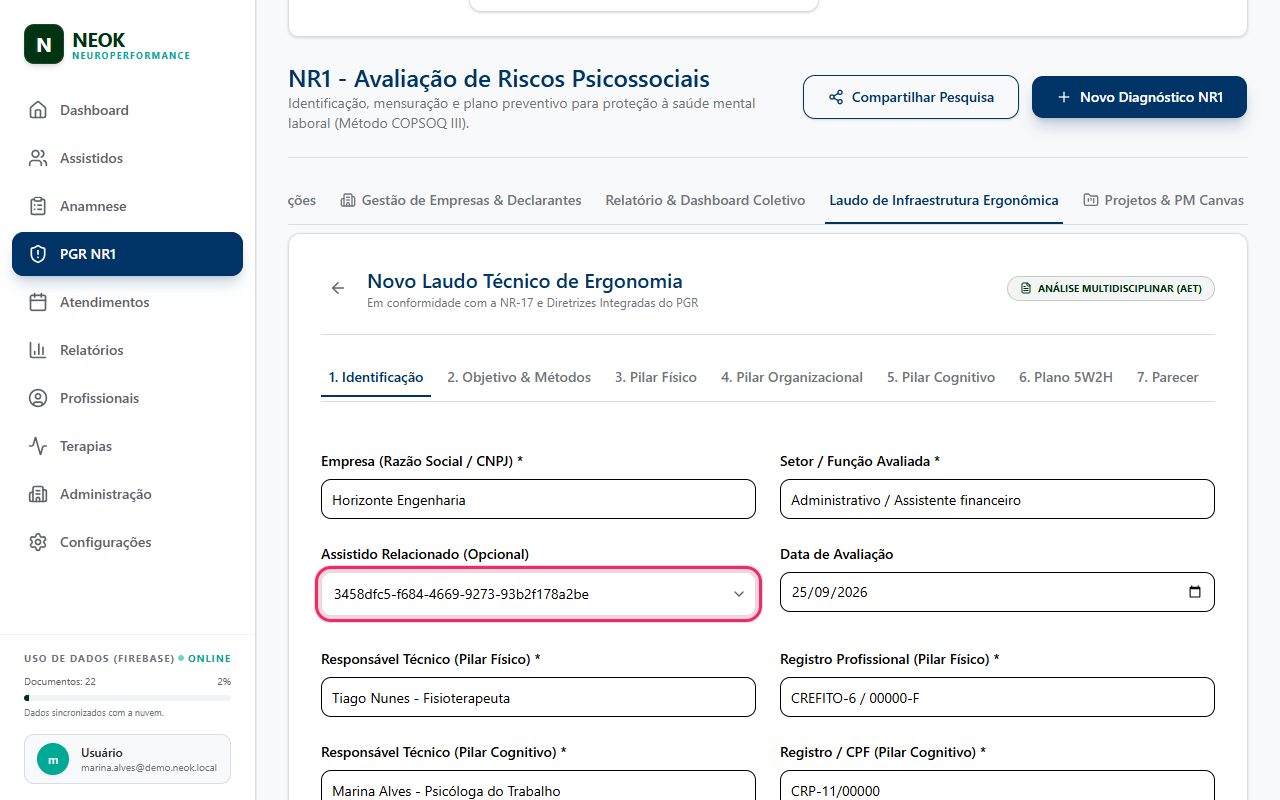The image size is (1280, 800).
Task: Click the Data de Avaliação date field
Action: tap(997, 592)
